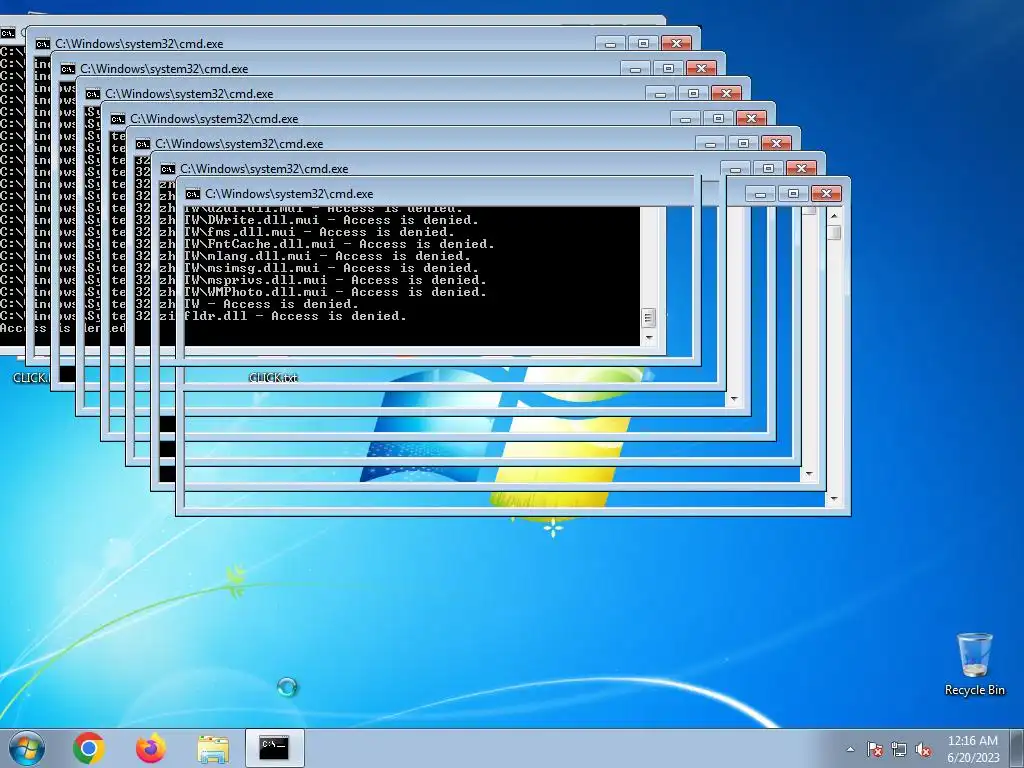Minimize the fourth cmd window from the front

click(x=685, y=119)
